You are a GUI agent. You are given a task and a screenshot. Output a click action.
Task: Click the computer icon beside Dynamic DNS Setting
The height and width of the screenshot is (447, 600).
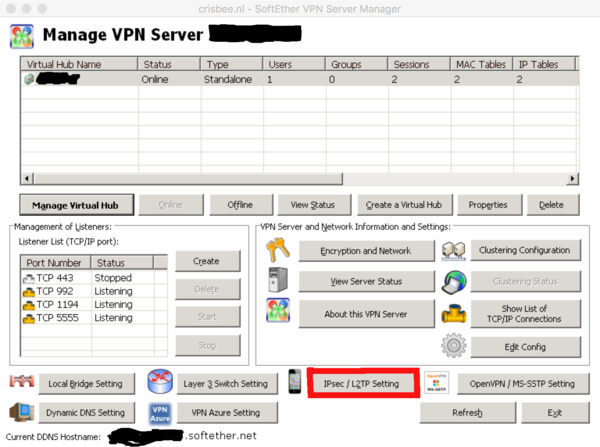point(22,412)
